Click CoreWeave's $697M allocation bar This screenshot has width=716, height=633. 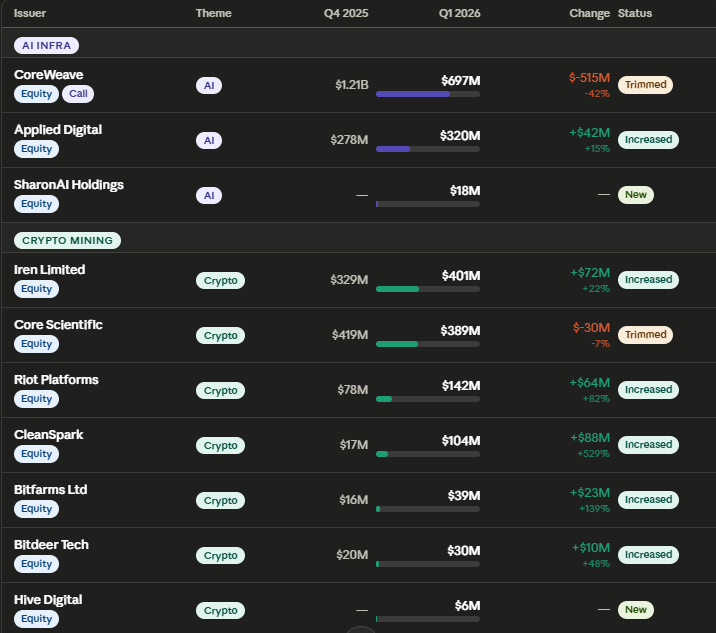[x=428, y=94]
